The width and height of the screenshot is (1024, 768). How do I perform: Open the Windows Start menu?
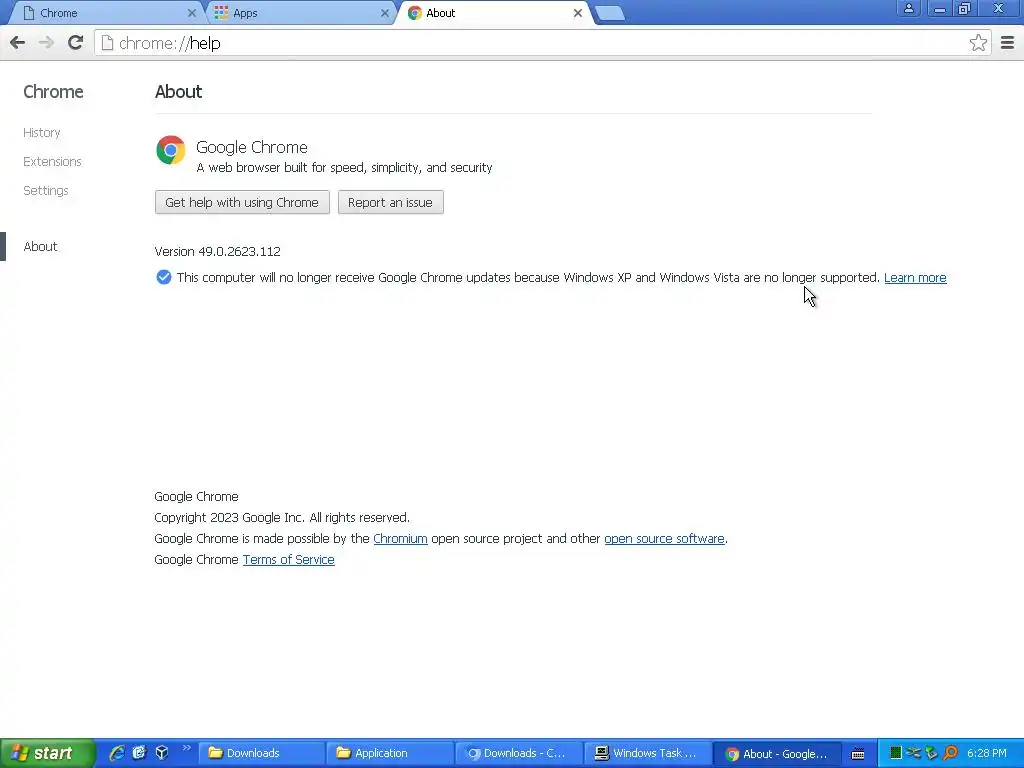(x=47, y=754)
